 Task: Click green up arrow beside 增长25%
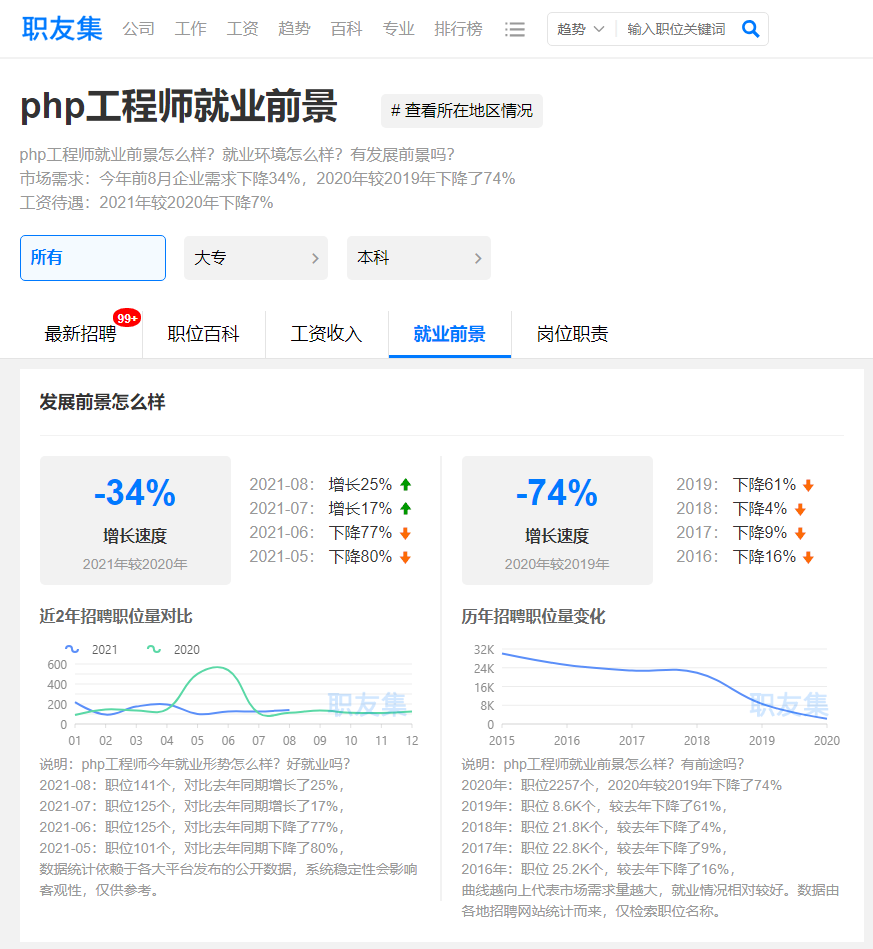coord(406,485)
